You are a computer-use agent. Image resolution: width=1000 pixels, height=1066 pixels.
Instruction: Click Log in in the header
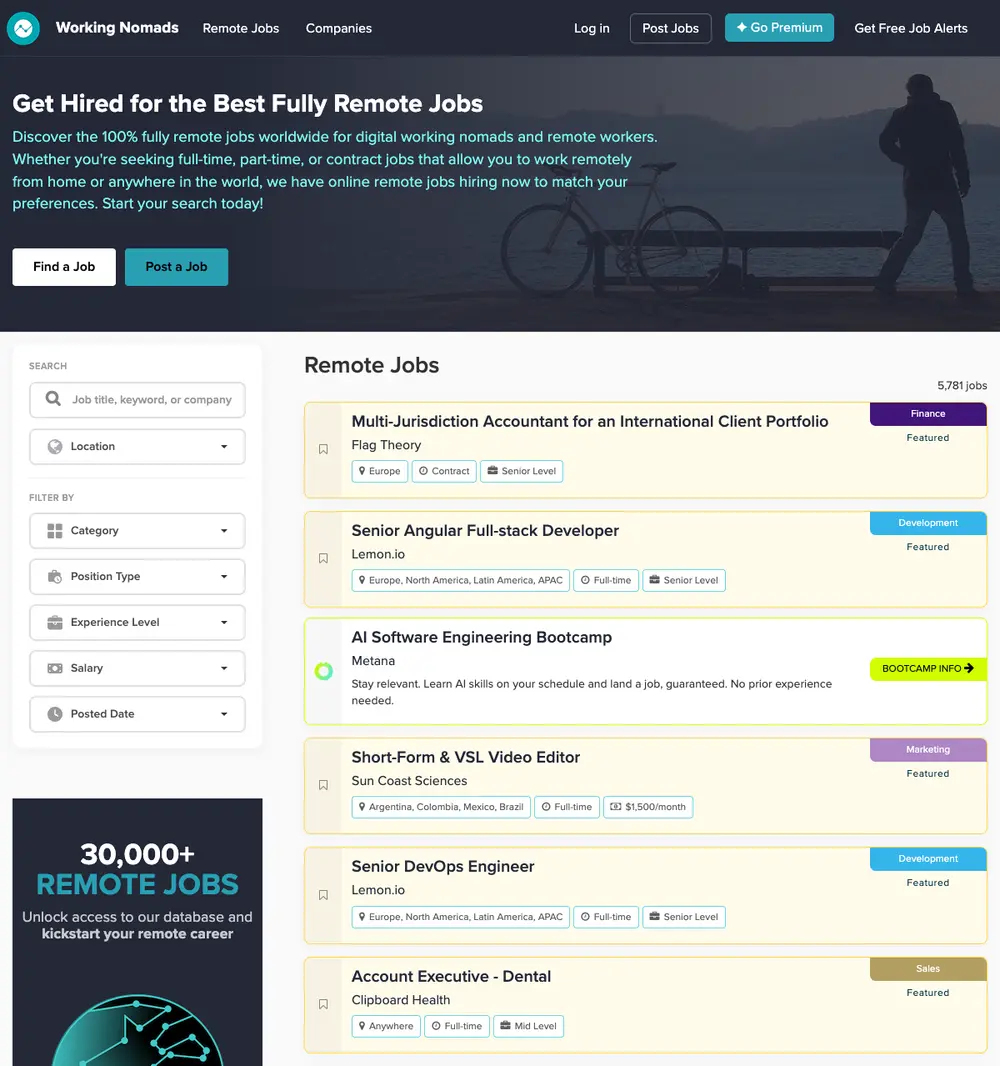click(591, 29)
